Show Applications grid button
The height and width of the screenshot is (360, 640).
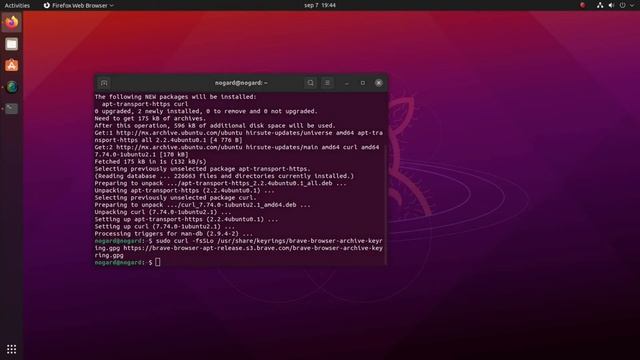coord(11,349)
